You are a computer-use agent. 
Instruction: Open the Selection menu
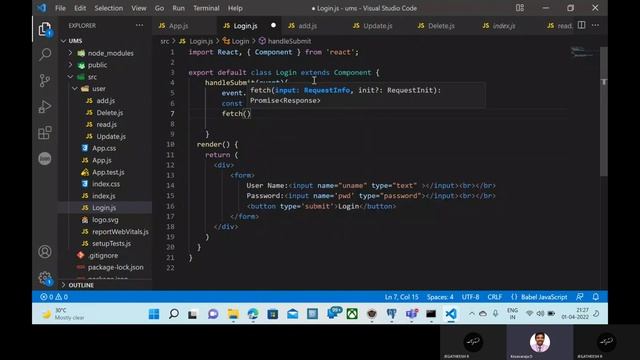(x=109, y=8)
